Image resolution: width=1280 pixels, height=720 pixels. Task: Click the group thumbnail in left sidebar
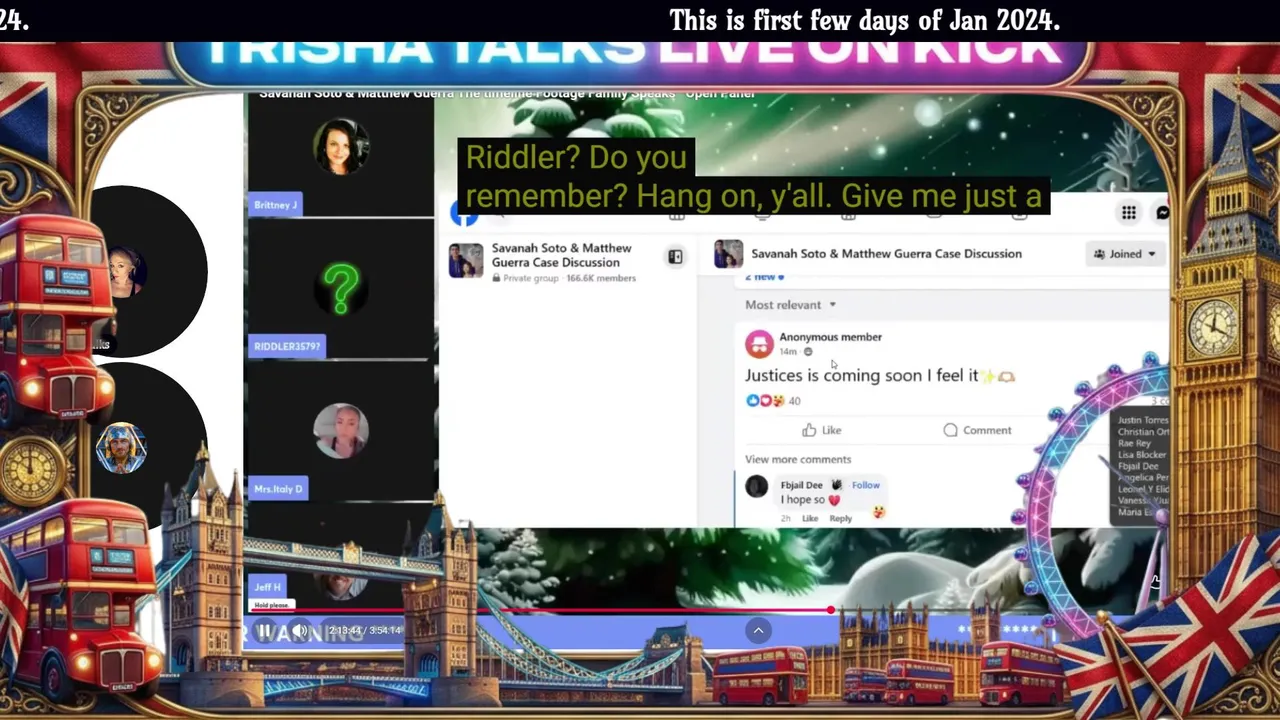pos(466,260)
